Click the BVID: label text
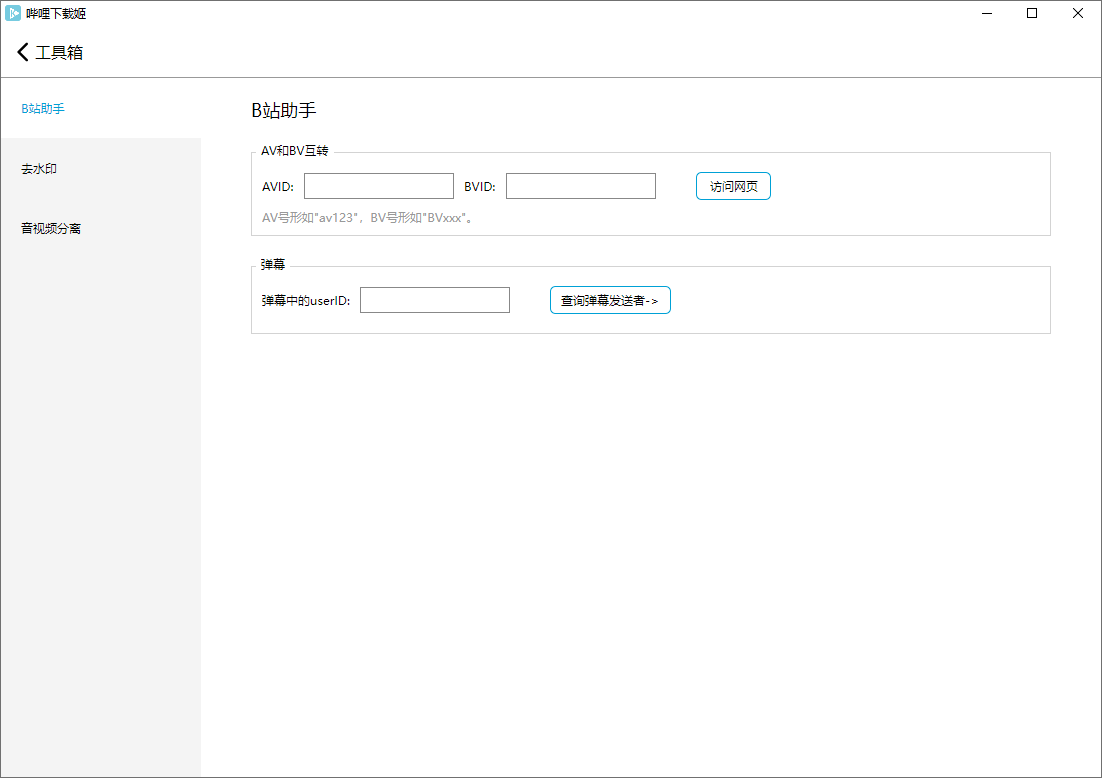The width and height of the screenshot is (1102, 778). (480, 187)
